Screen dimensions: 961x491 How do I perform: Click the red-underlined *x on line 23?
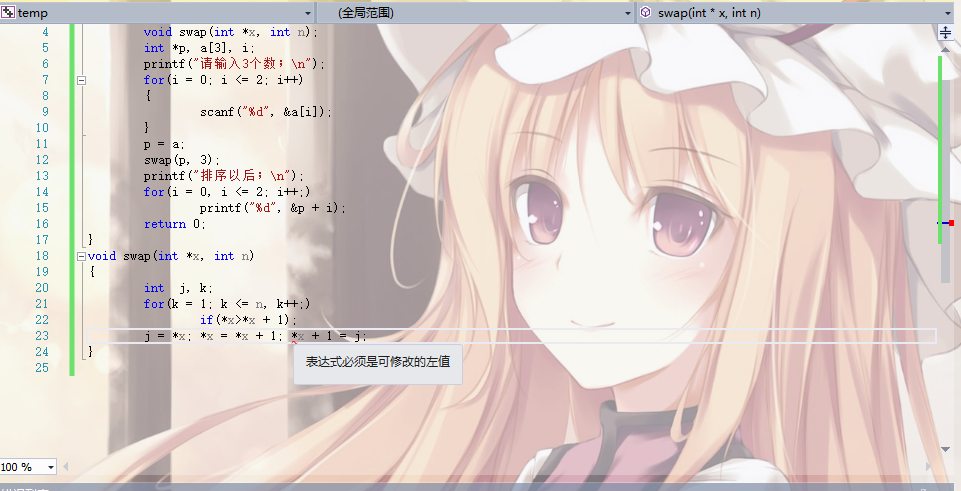tap(298, 336)
